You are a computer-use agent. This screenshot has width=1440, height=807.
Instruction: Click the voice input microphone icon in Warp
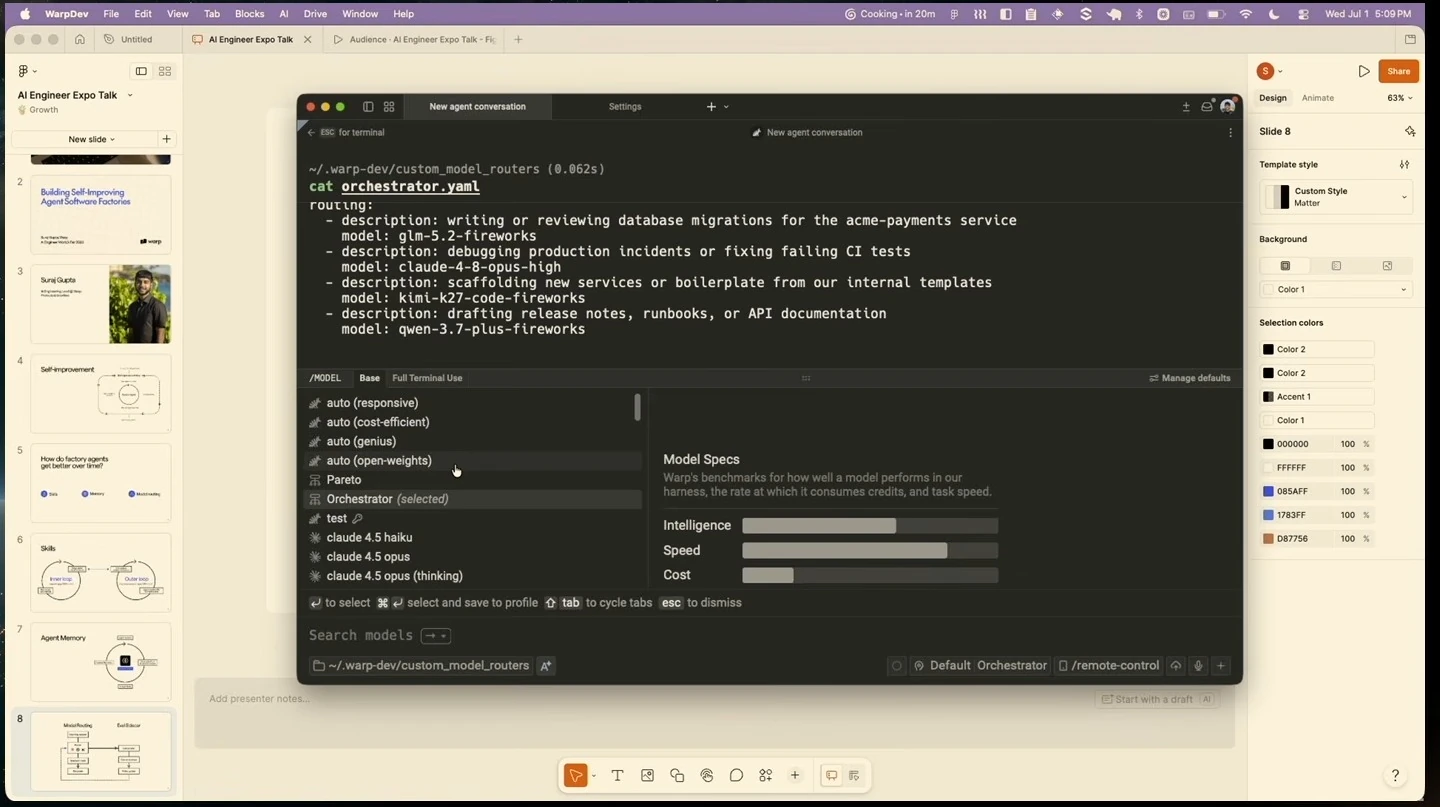1198,666
